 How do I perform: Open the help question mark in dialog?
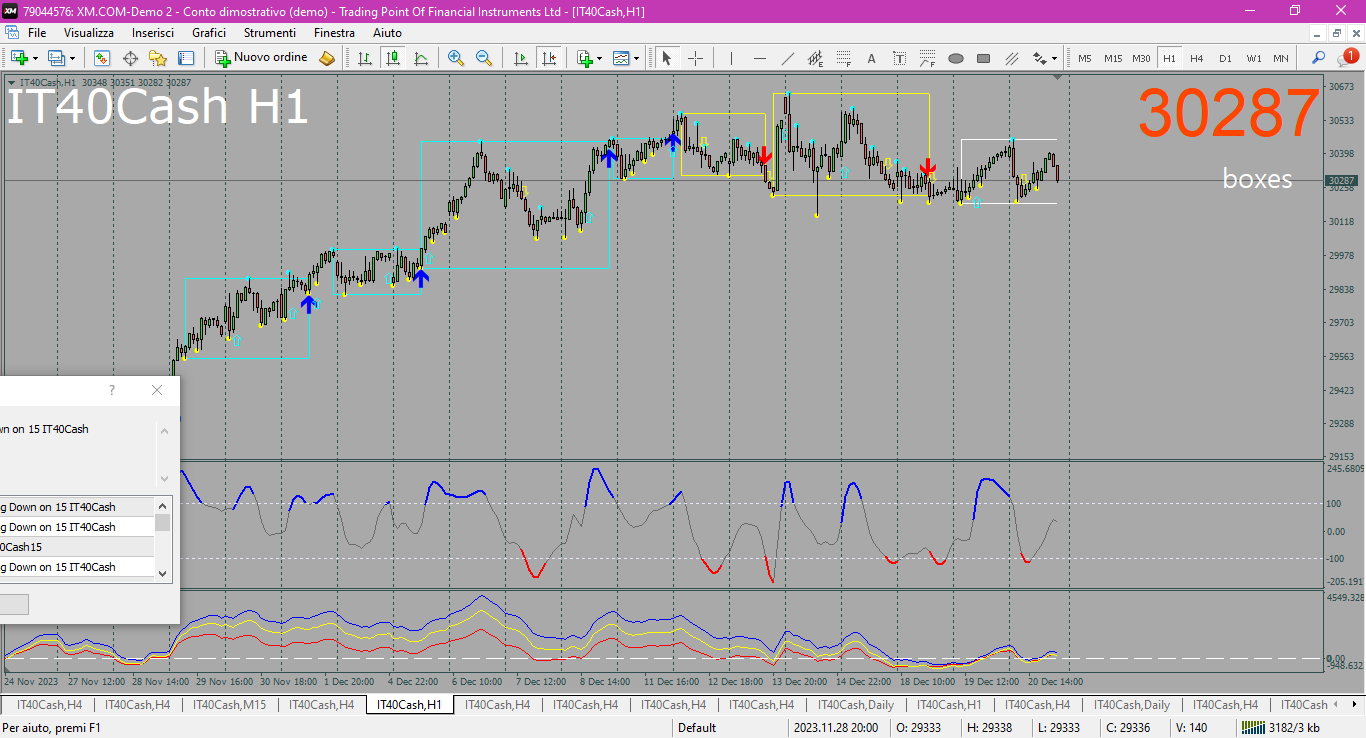pyautogui.click(x=112, y=390)
